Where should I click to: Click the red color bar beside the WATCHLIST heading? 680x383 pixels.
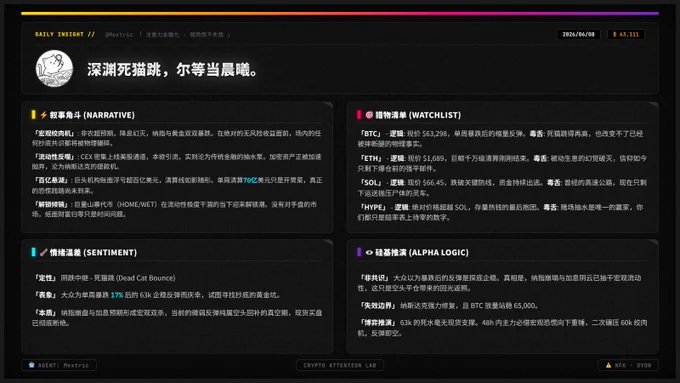(x=359, y=115)
